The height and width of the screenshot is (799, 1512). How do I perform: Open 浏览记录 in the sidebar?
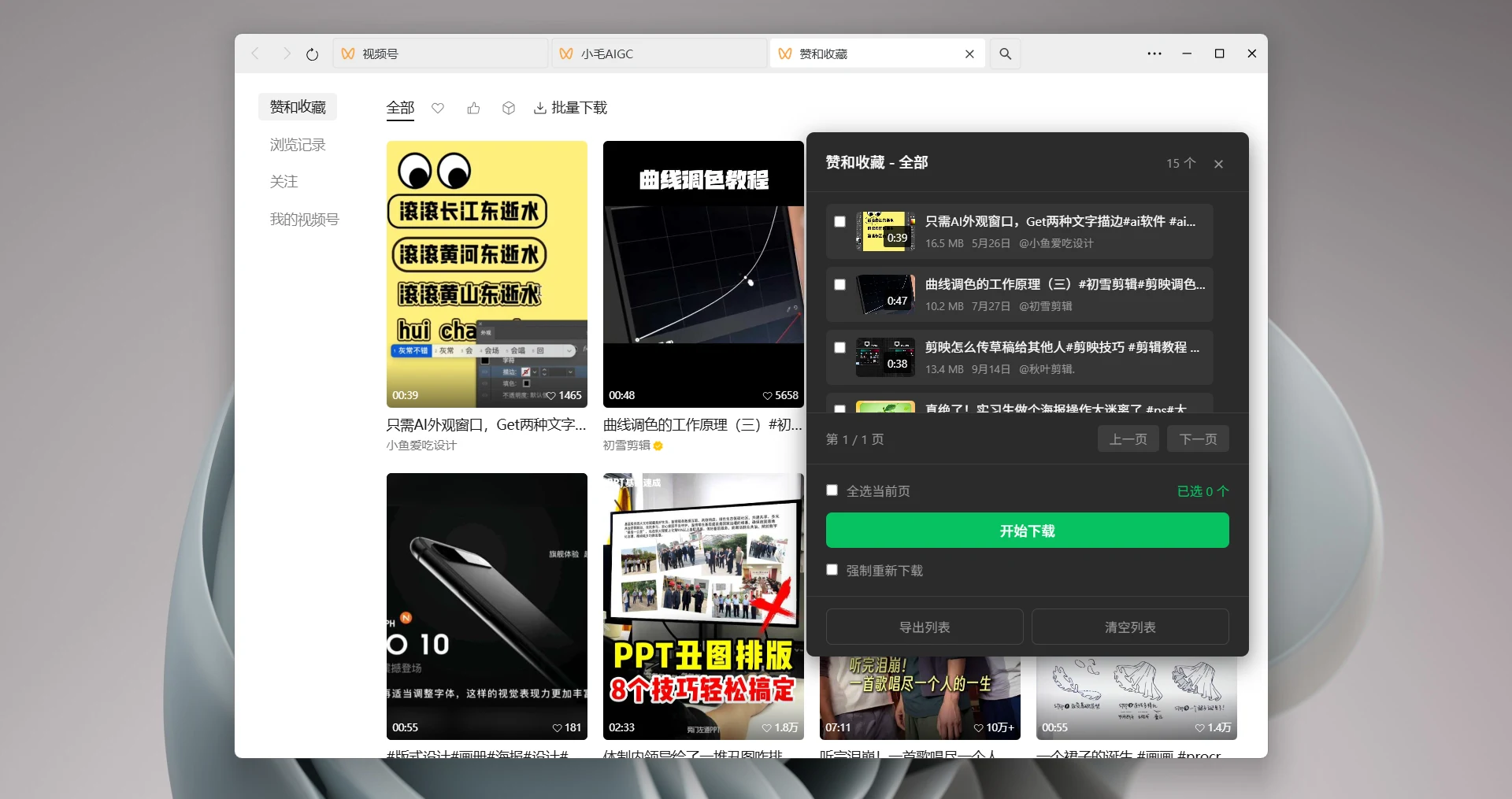coord(298,145)
